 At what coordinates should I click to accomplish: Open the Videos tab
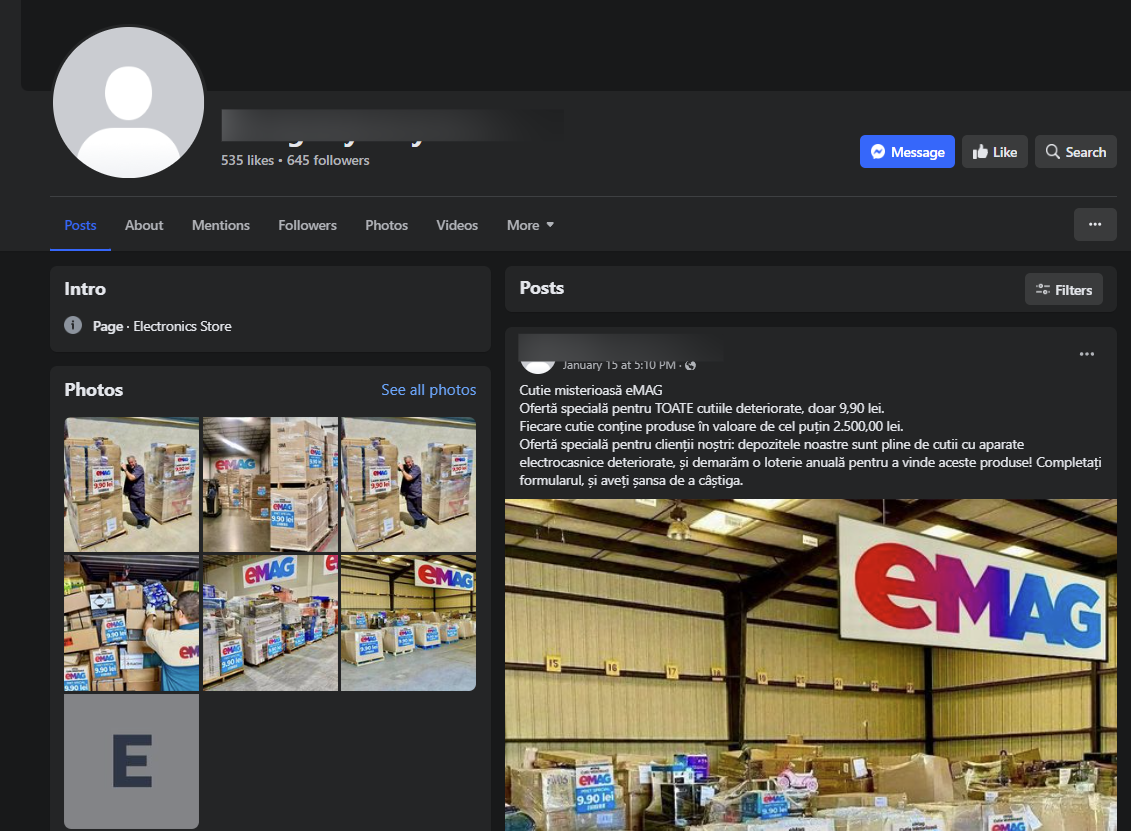click(x=457, y=225)
